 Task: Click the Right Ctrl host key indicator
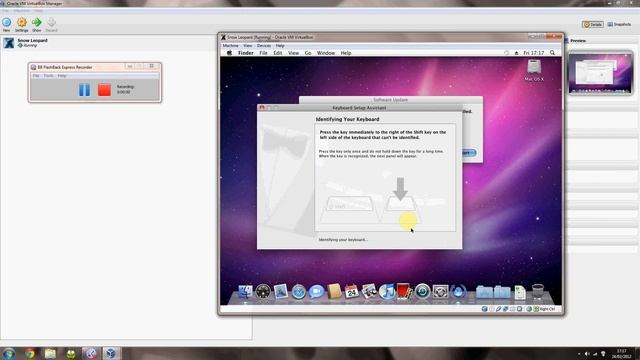545,309
